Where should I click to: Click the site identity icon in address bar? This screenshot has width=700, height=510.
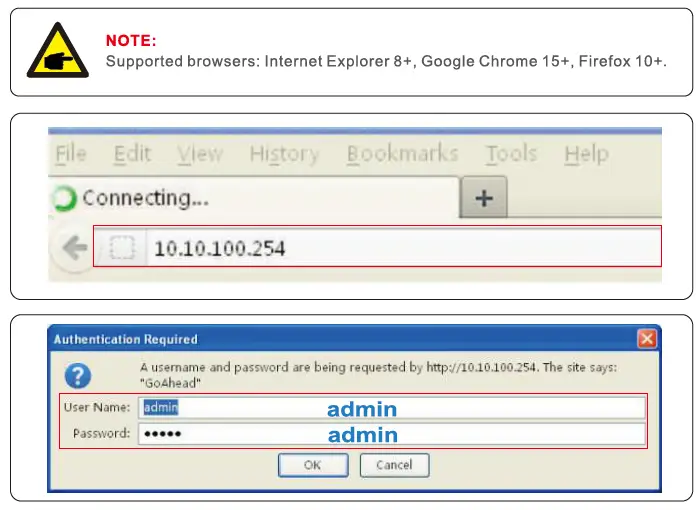tap(122, 248)
